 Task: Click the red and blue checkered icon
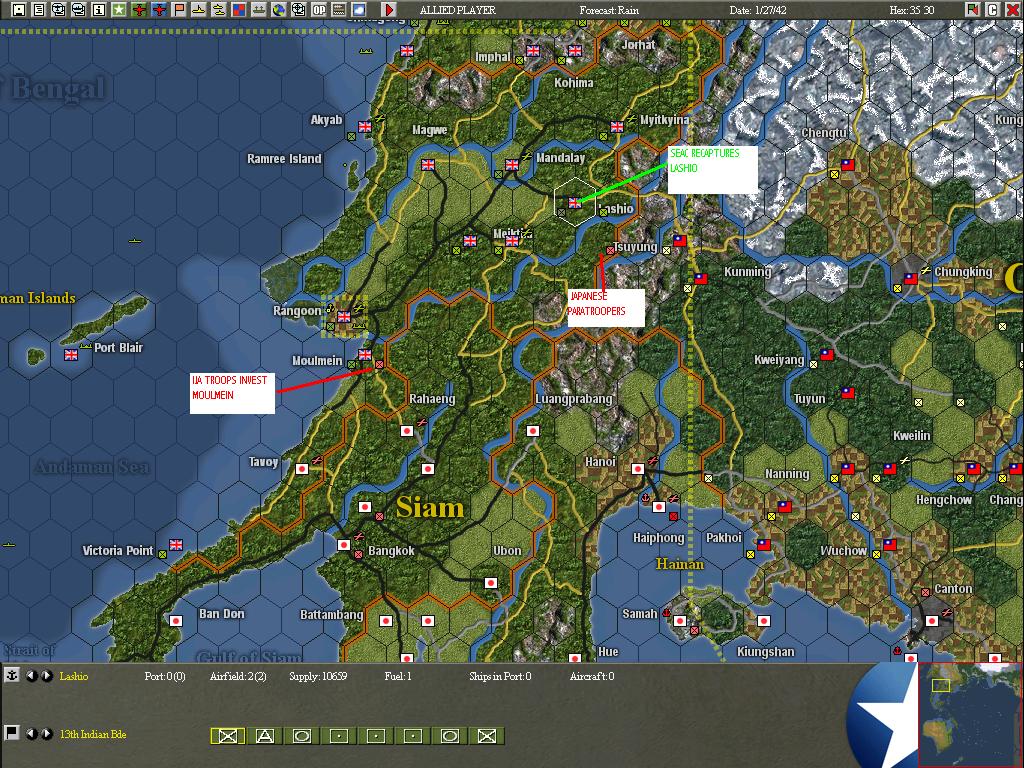click(238, 10)
